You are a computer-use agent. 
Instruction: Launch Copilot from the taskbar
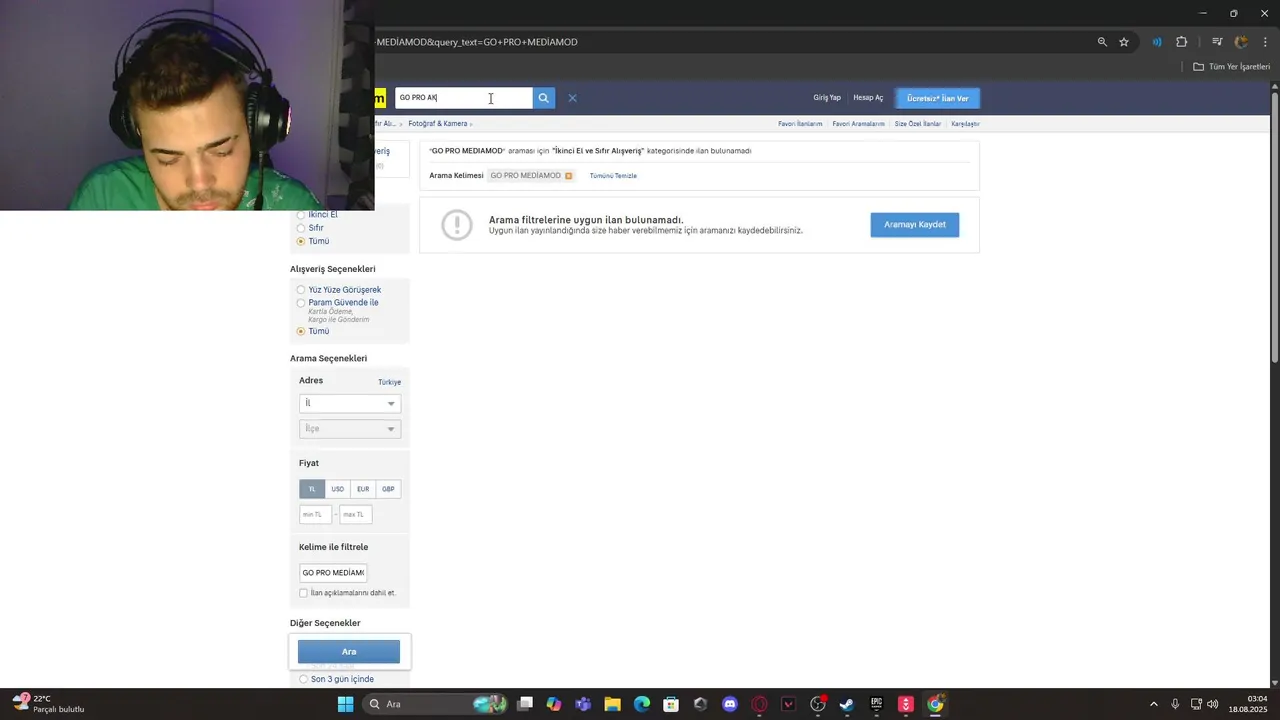[x=554, y=704]
